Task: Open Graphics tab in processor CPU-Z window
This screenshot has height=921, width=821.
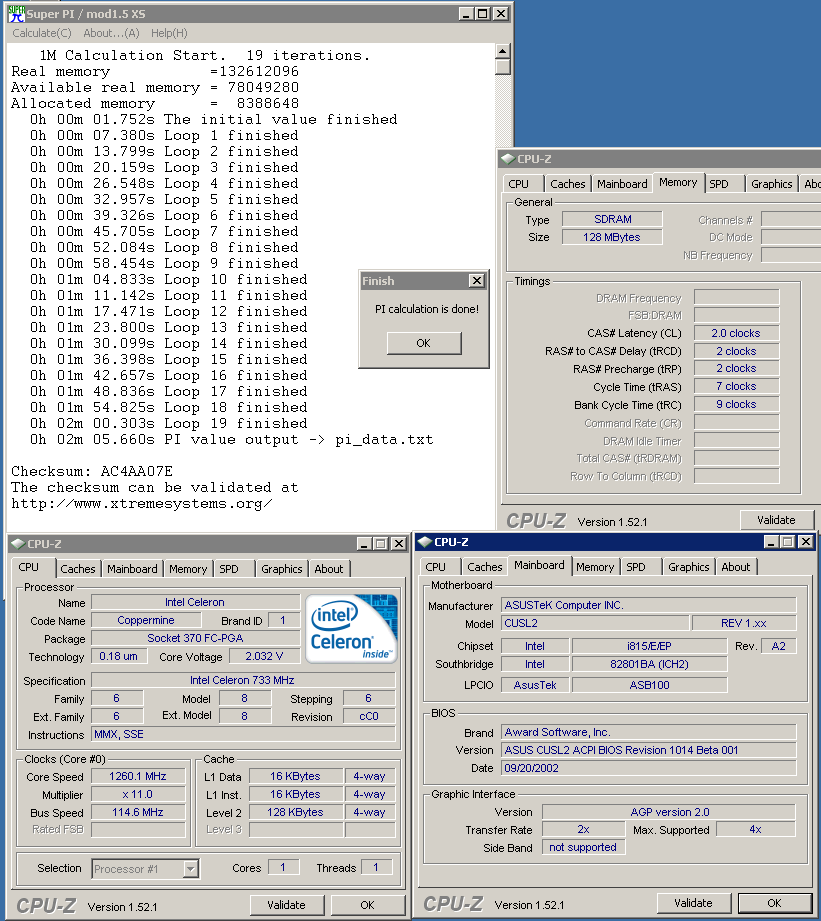Action: tap(281, 569)
